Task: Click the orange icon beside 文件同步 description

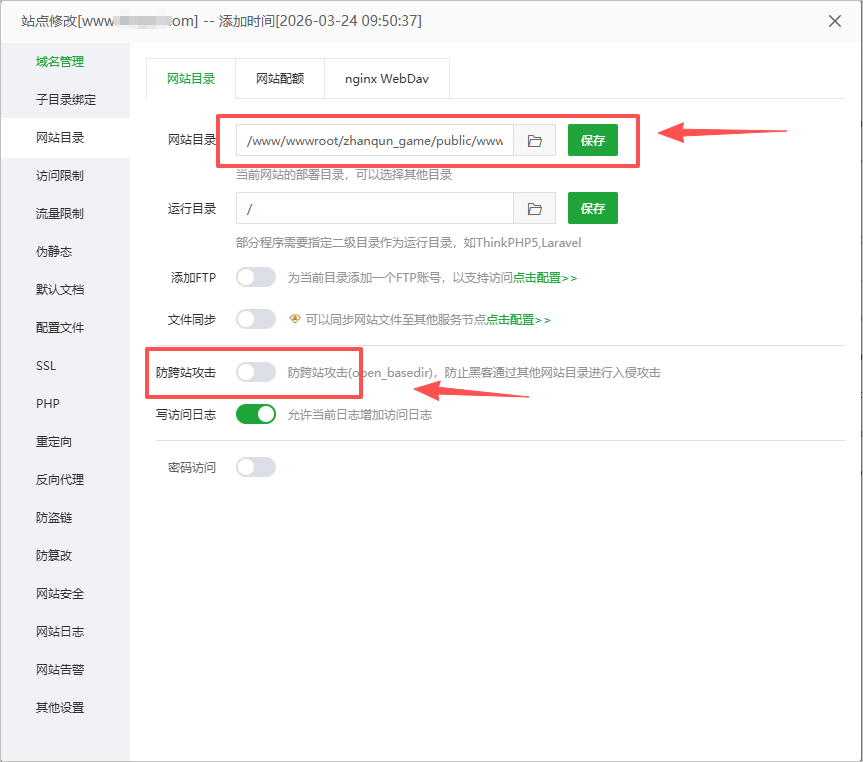Action: [x=295, y=319]
